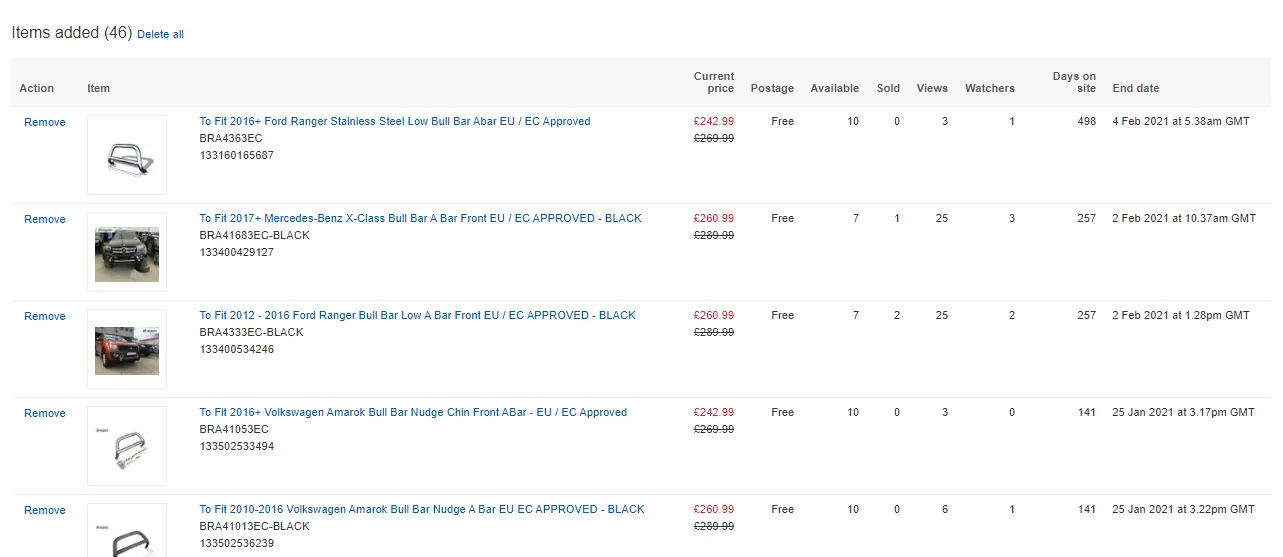Open 2010-2016 Volkswagen Amarok BLACK listing title

pyautogui.click(x=422, y=510)
